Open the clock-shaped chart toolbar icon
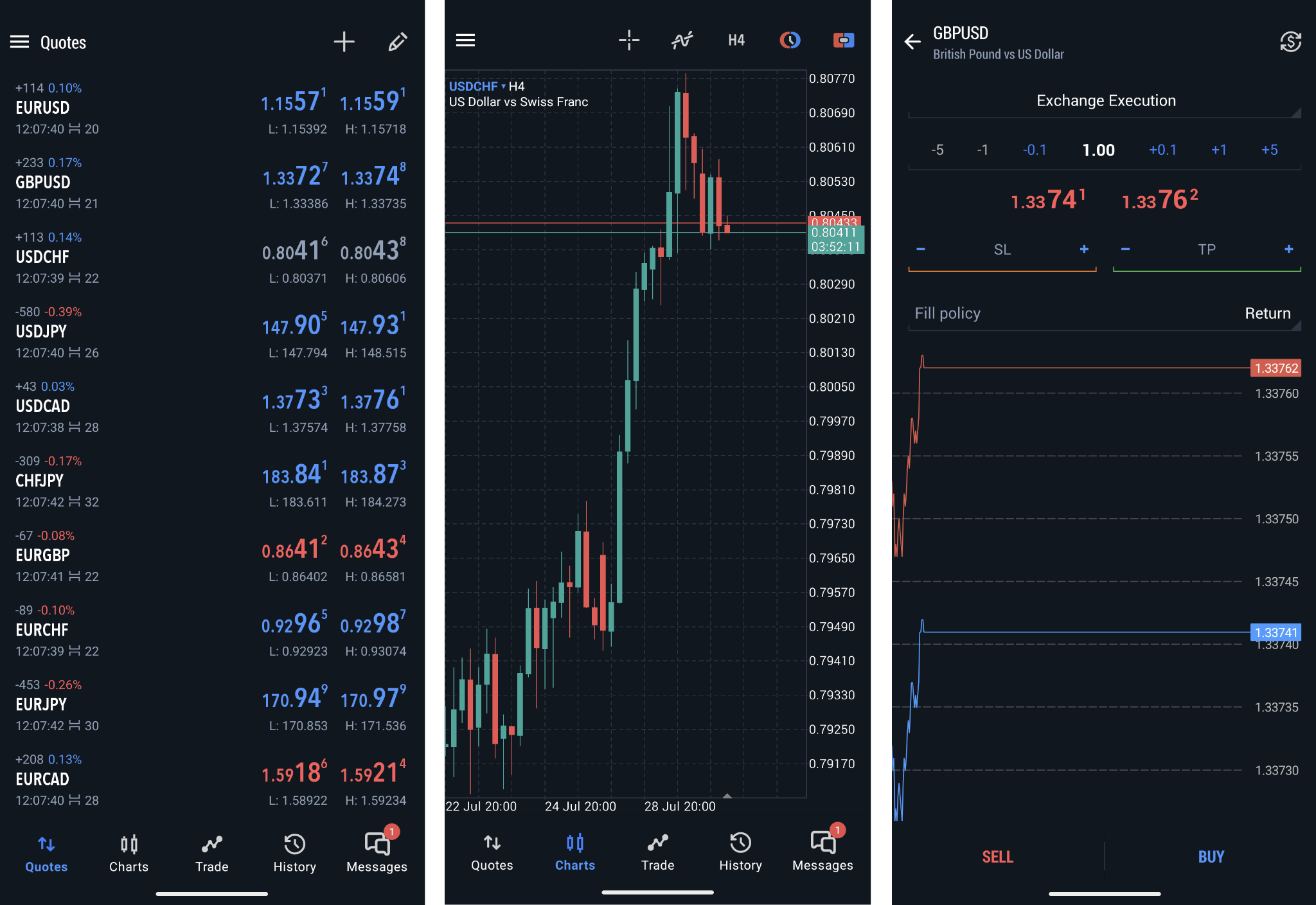 point(790,40)
